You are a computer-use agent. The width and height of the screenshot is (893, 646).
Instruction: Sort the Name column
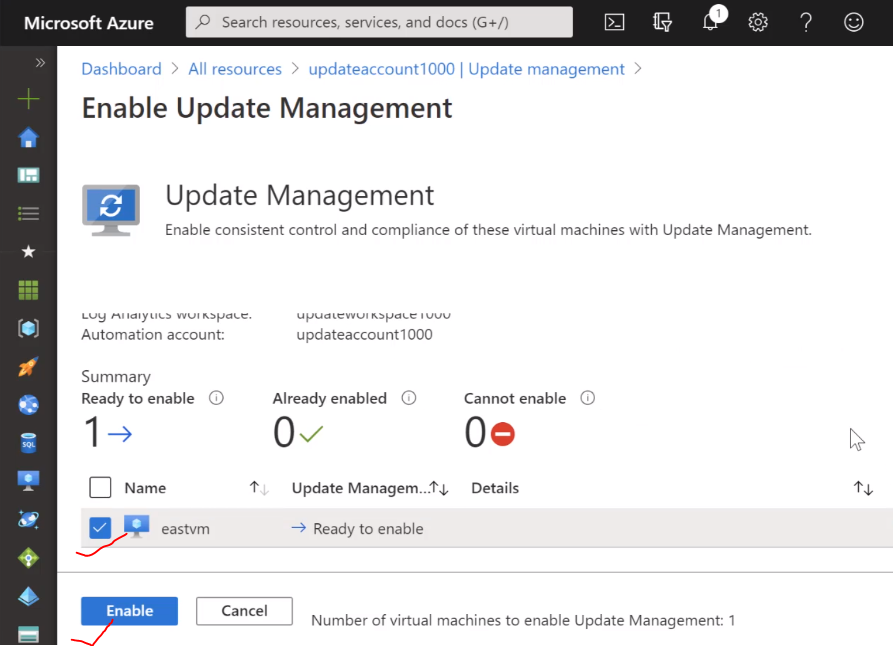[x=258, y=488]
